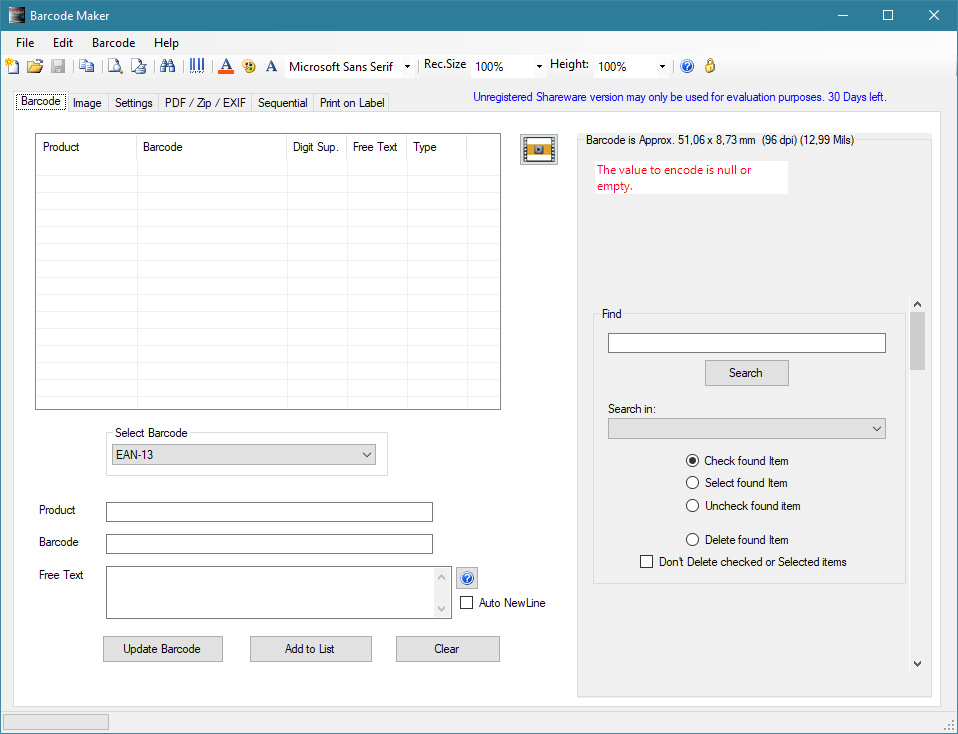Enable the Auto NewLine checkbox

466,603
